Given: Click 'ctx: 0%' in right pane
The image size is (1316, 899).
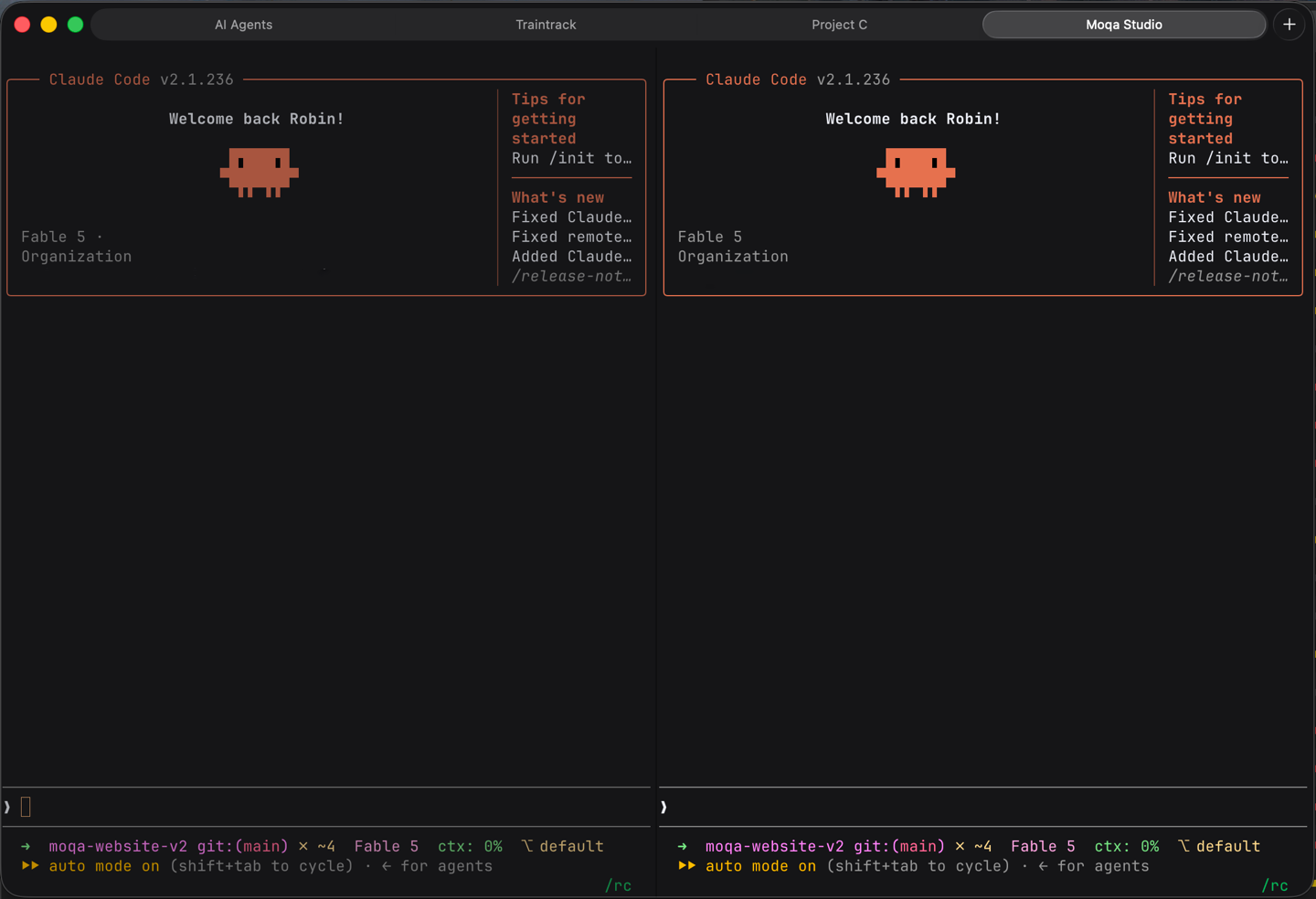Looking at the screenshot, I should click(1127, 847).
